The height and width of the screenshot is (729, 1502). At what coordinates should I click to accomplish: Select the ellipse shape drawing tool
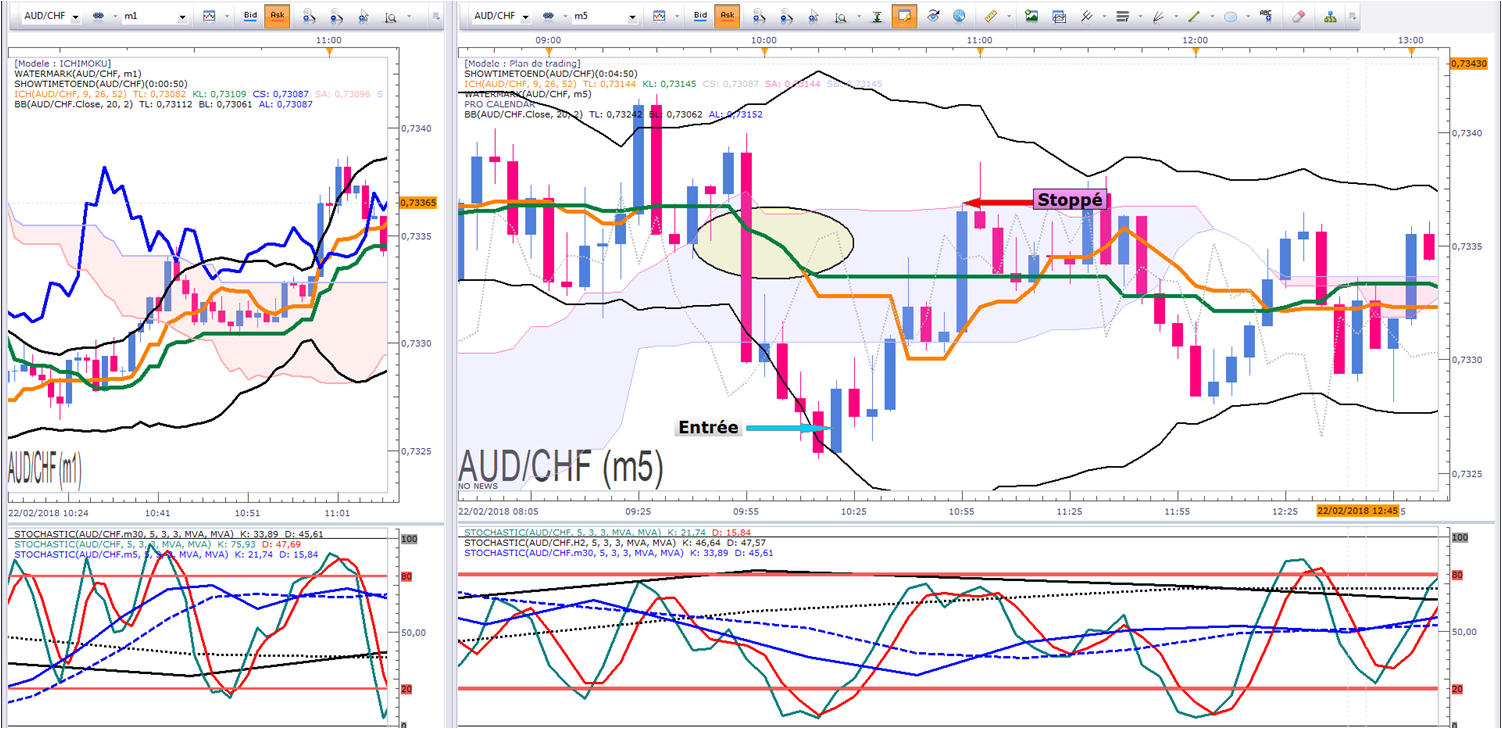1231,16
